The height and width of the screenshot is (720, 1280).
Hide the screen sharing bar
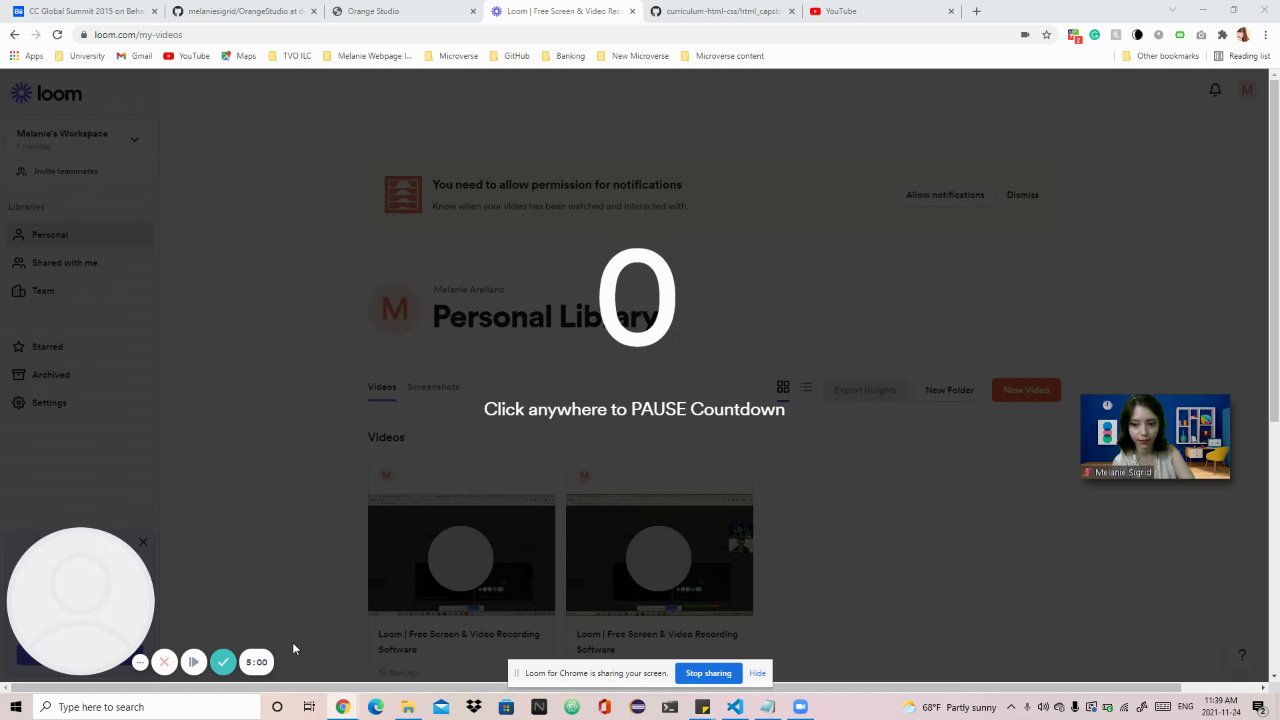click(758, 673)
